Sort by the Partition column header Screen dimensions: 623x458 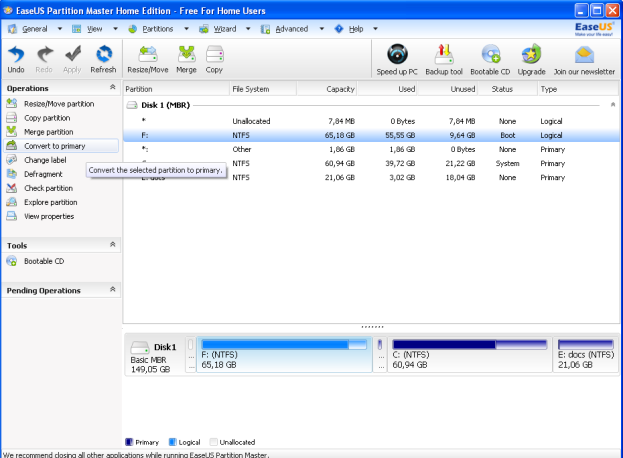pos(176,89)
